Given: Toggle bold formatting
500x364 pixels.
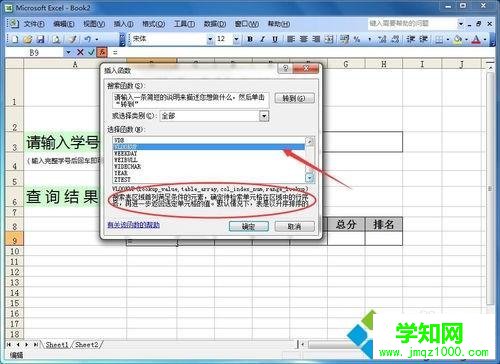Looking at the screenshot, I should pyautogui.click(x=250, y=39).
